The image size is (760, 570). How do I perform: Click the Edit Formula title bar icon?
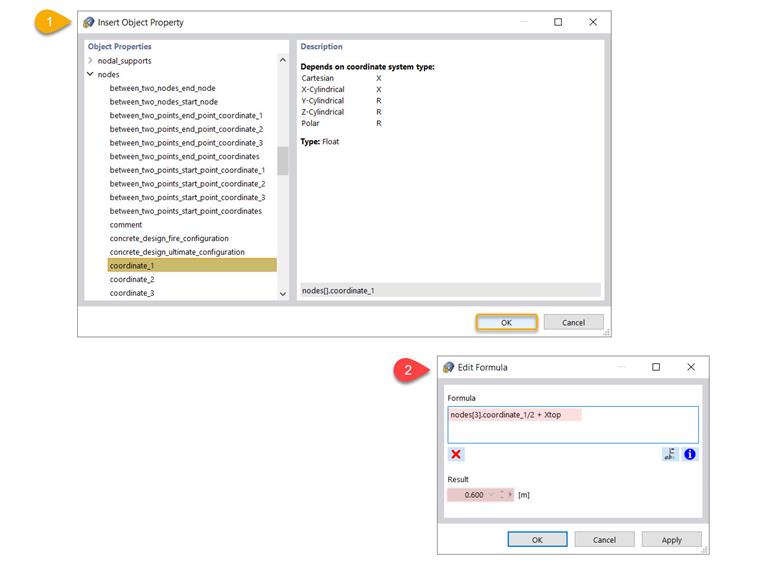pos(449,367)
